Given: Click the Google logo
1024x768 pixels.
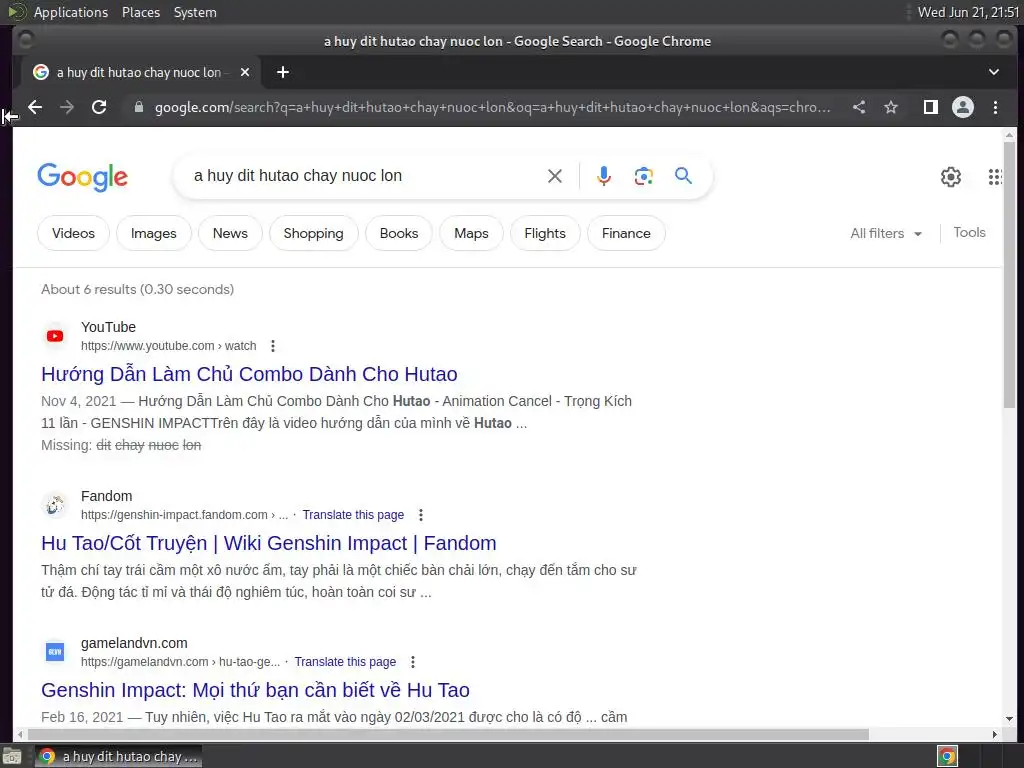Looking at the screenshot, I should pyautogui.click(x=82, y=177).
